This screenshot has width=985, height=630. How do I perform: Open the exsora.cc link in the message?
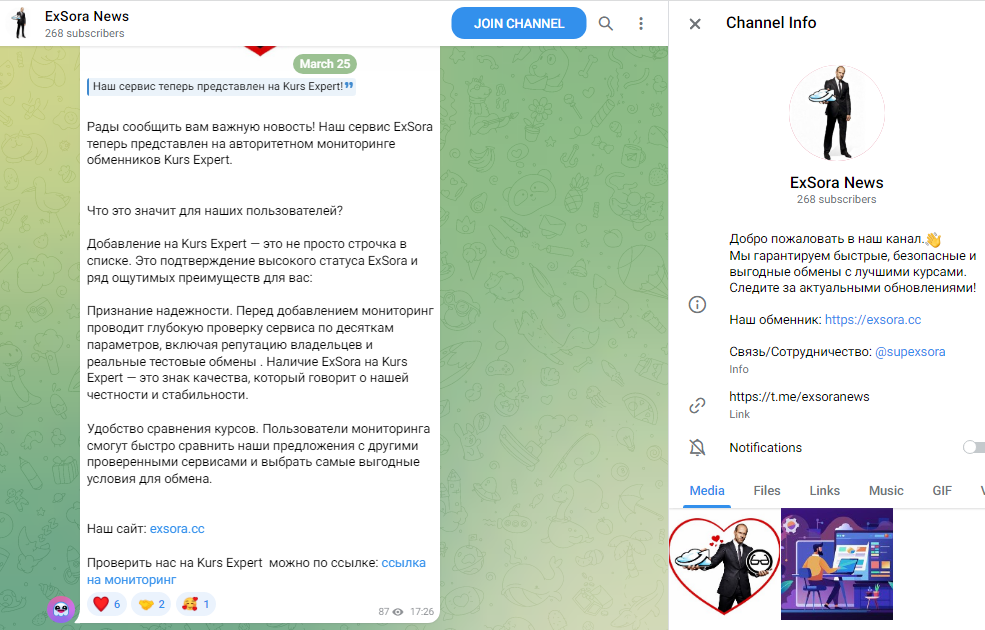click(x=177, y=529)
